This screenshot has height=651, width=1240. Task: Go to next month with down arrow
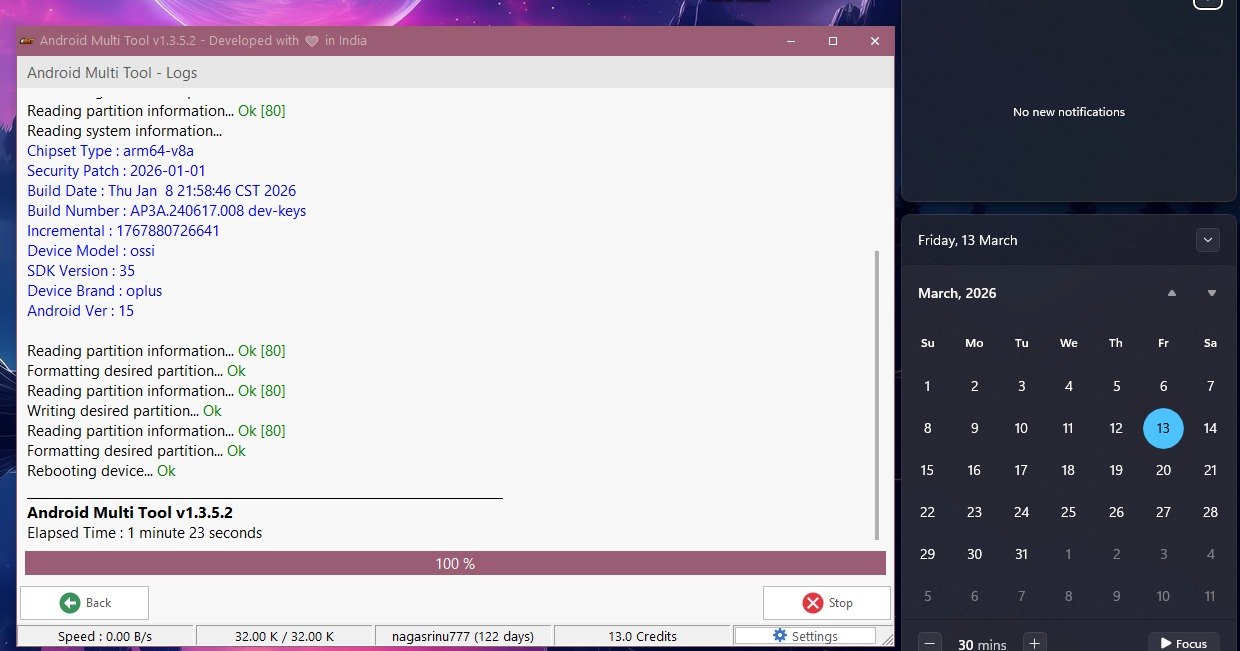coord(1211,293)
